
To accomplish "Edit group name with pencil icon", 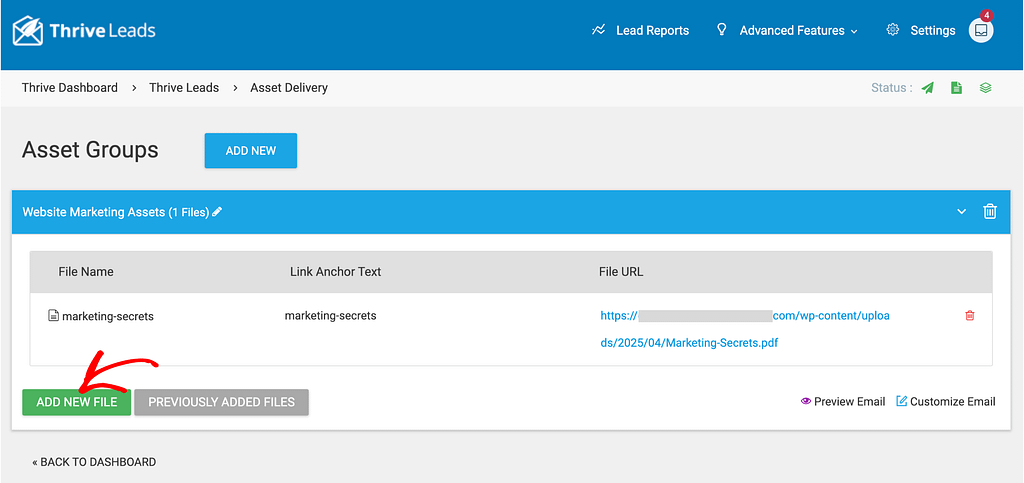I will point(217,211).
